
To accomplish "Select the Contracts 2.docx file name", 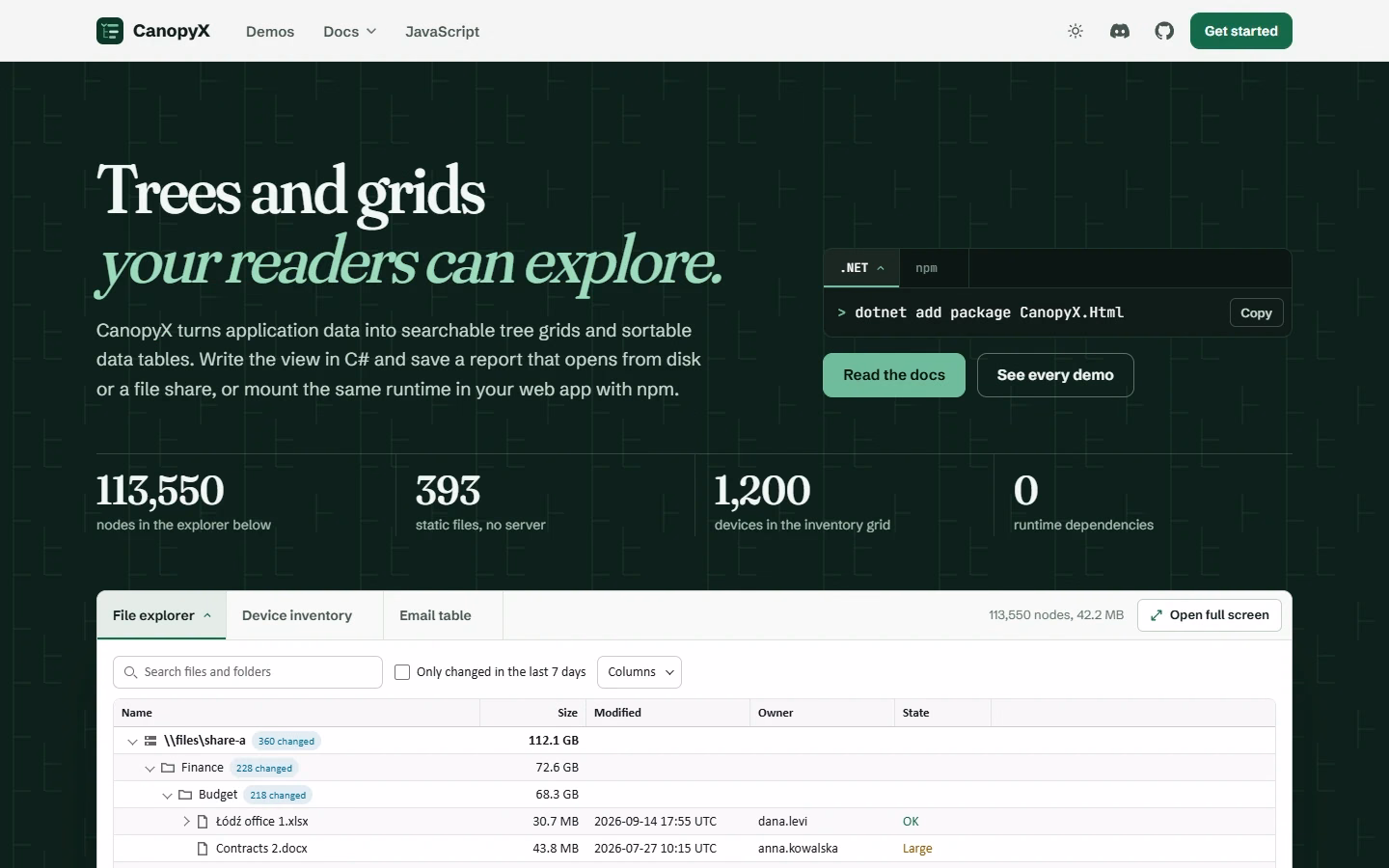I will (261, 849).
